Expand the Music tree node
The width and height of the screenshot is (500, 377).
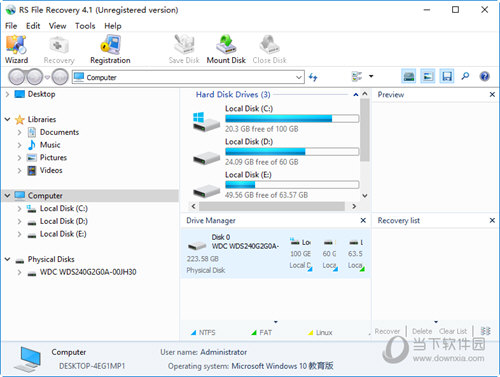pyautogui.click(x=19, y=145)
